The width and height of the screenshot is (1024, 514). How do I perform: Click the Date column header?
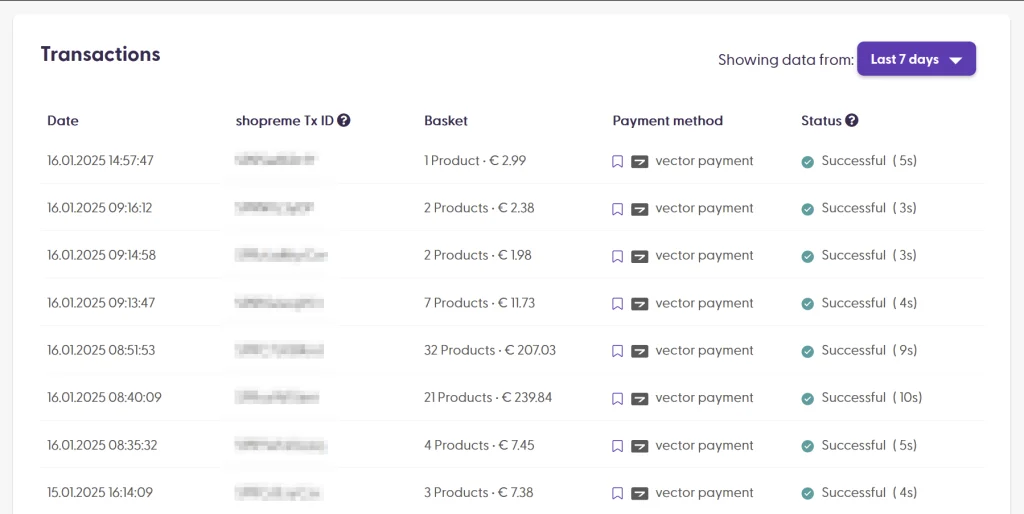63,121
